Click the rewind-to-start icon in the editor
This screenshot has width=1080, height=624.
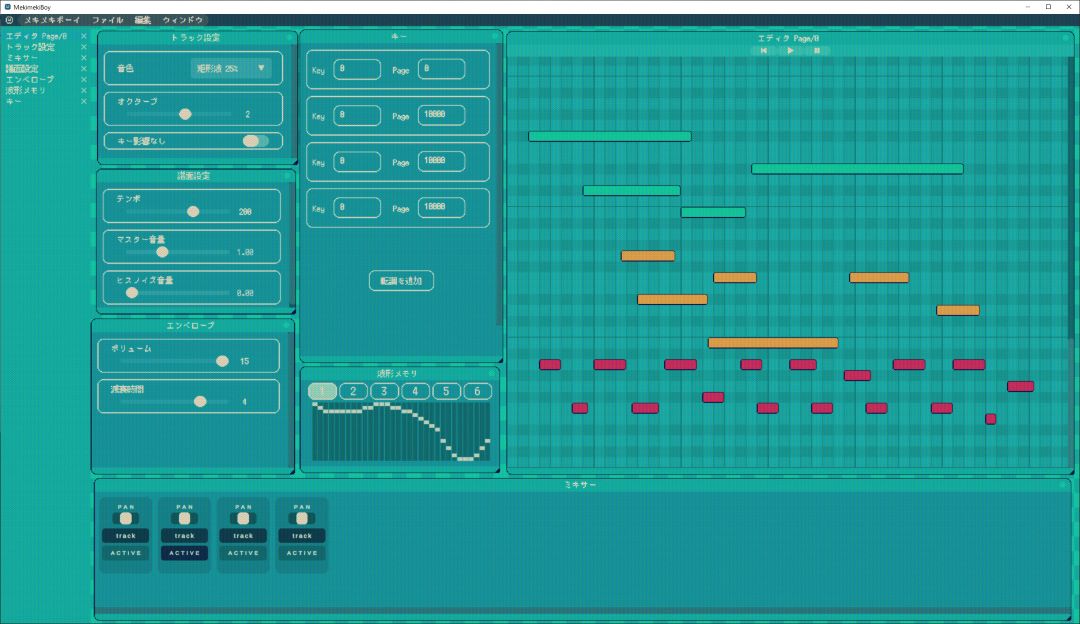[x=764, y=50]
